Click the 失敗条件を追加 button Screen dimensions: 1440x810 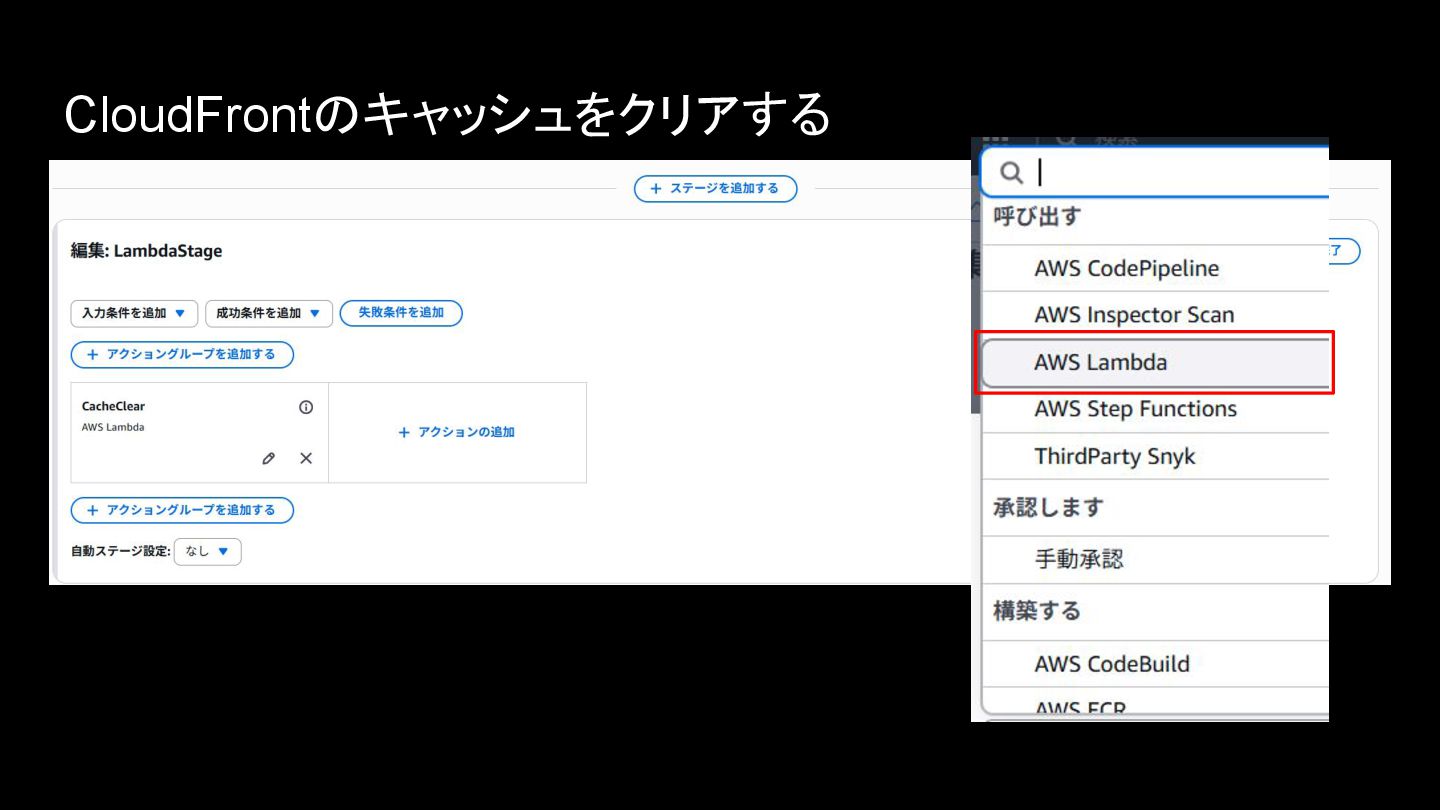(401, 313)
